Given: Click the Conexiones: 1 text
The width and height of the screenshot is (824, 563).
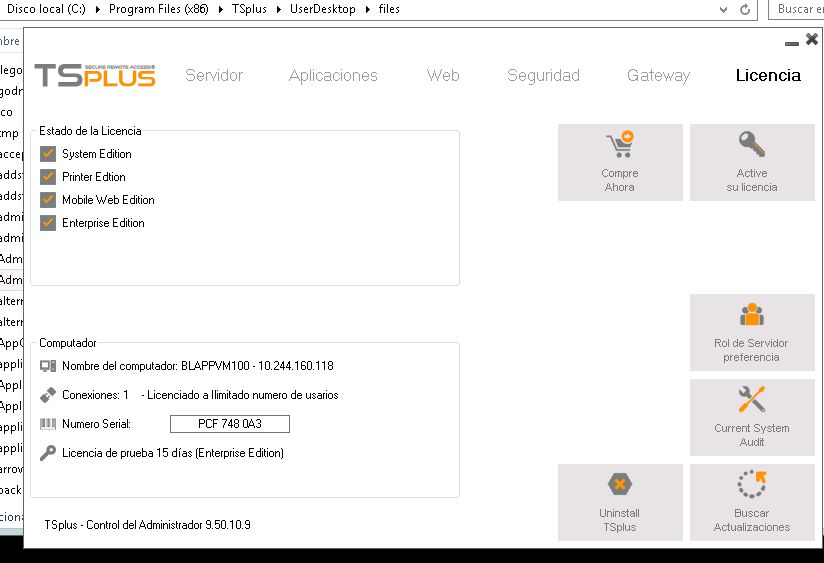Looking at the screenshot, I should [96, 395].
